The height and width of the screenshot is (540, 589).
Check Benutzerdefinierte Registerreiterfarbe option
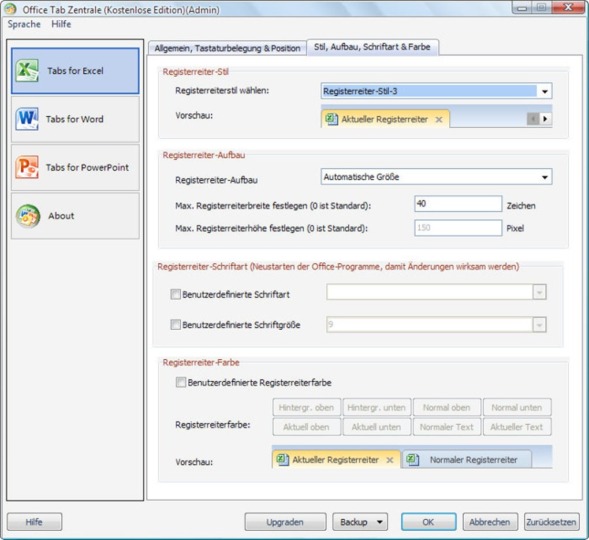coord(181,382)
